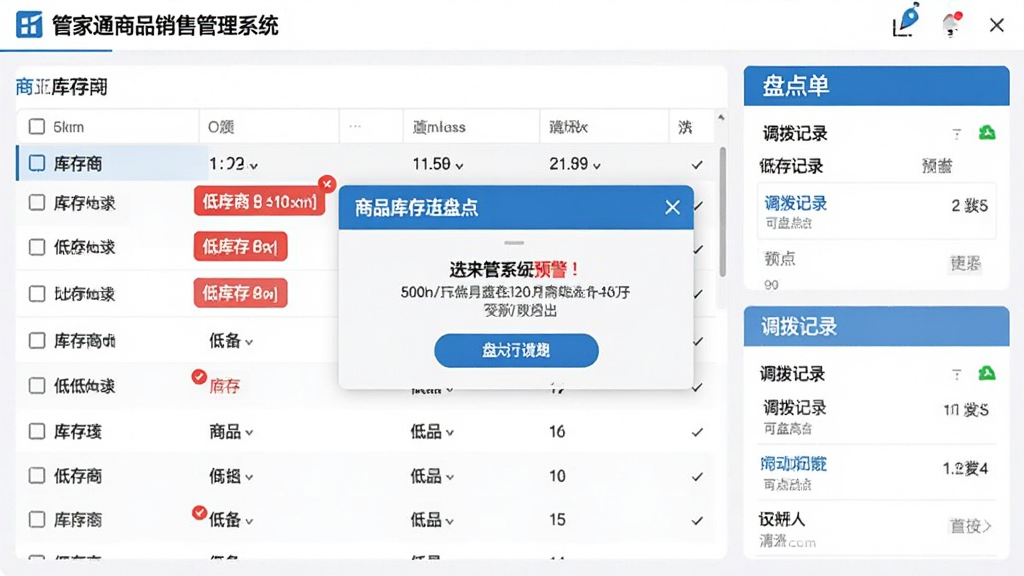Open the arrow link in bottom right row

click(x=970, y=526)
